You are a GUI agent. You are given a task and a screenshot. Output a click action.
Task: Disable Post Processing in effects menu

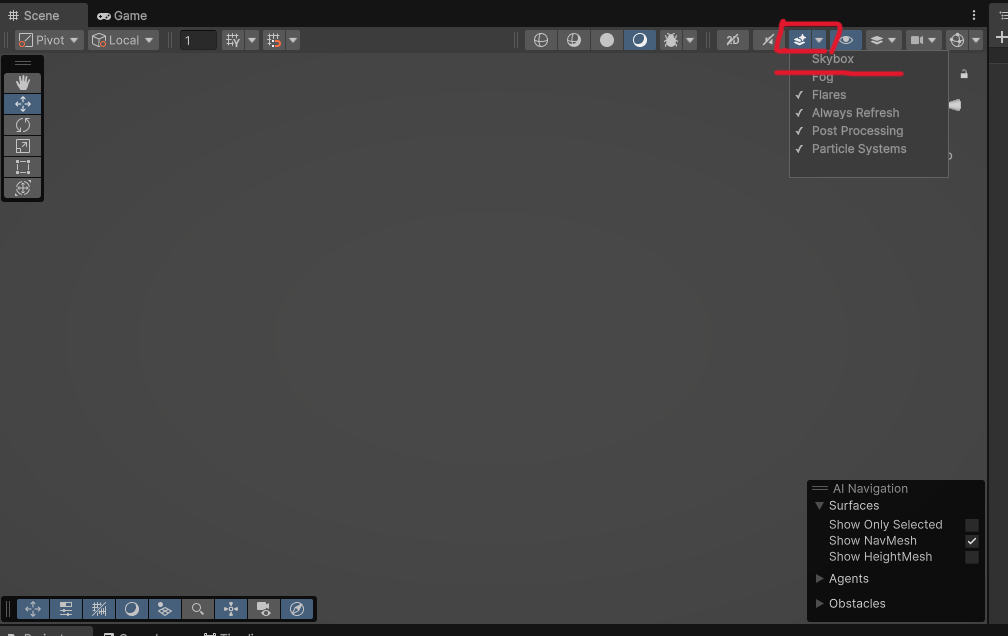[857, 131]
